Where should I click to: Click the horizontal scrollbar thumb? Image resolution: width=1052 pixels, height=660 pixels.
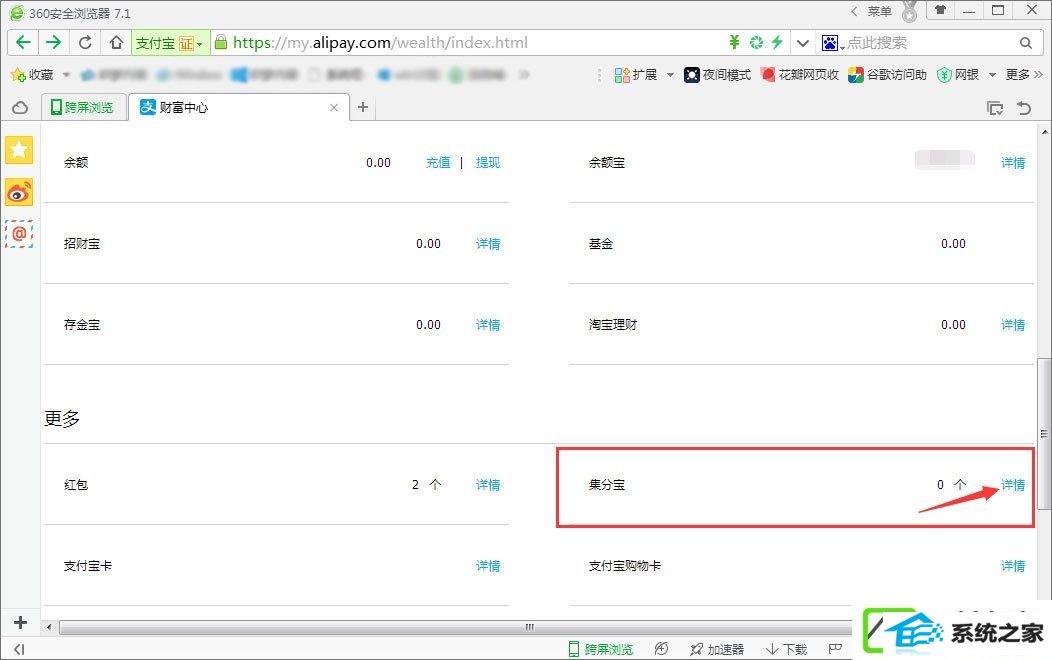pos(529,628)
